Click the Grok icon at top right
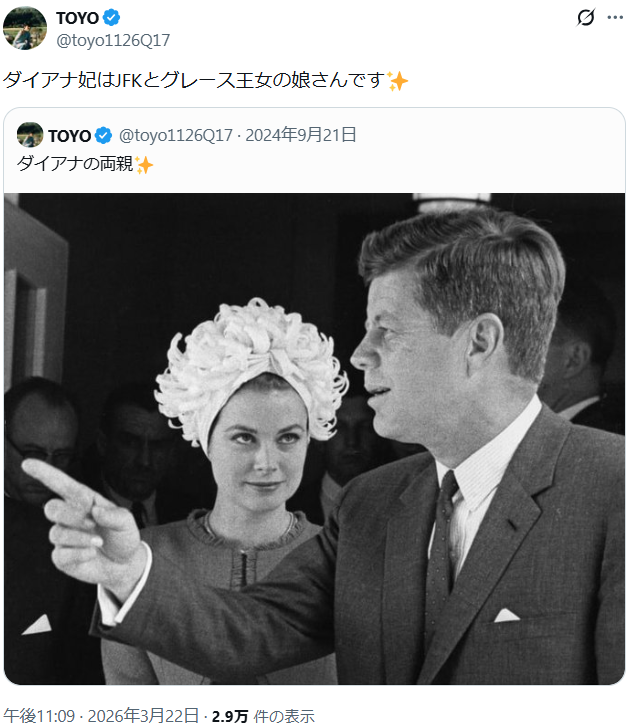 (x=586, y=18)
